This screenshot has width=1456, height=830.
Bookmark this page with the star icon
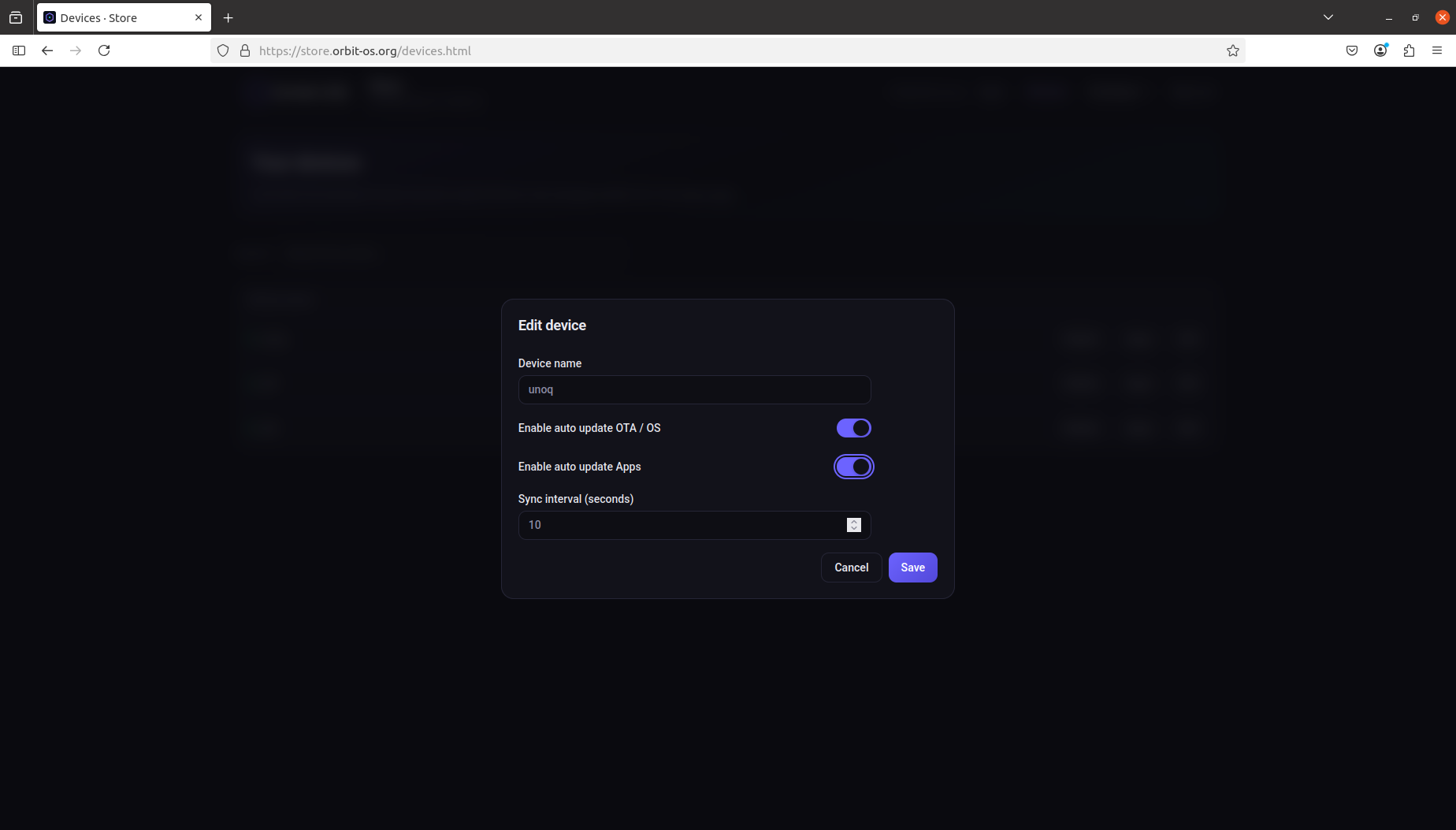(x=1233, y=50)
